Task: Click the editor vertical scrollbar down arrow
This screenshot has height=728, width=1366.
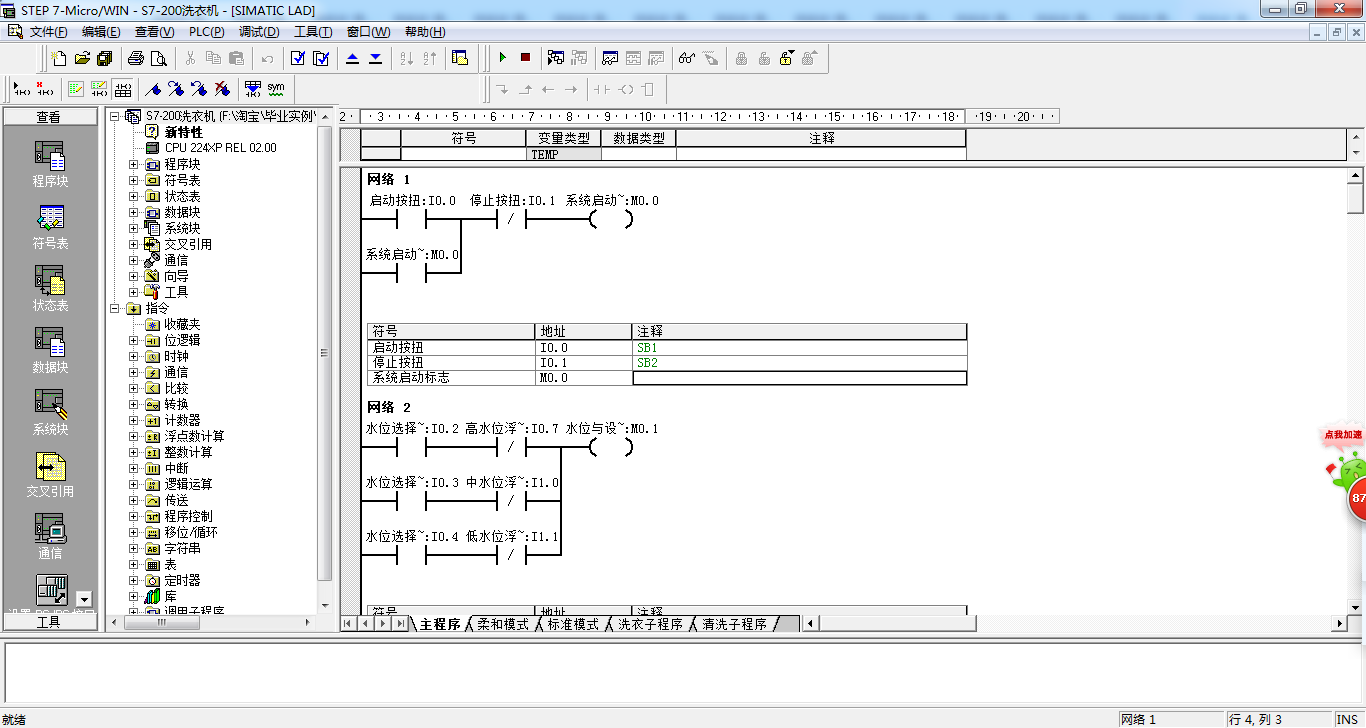Action: (x=1356, y=607)
